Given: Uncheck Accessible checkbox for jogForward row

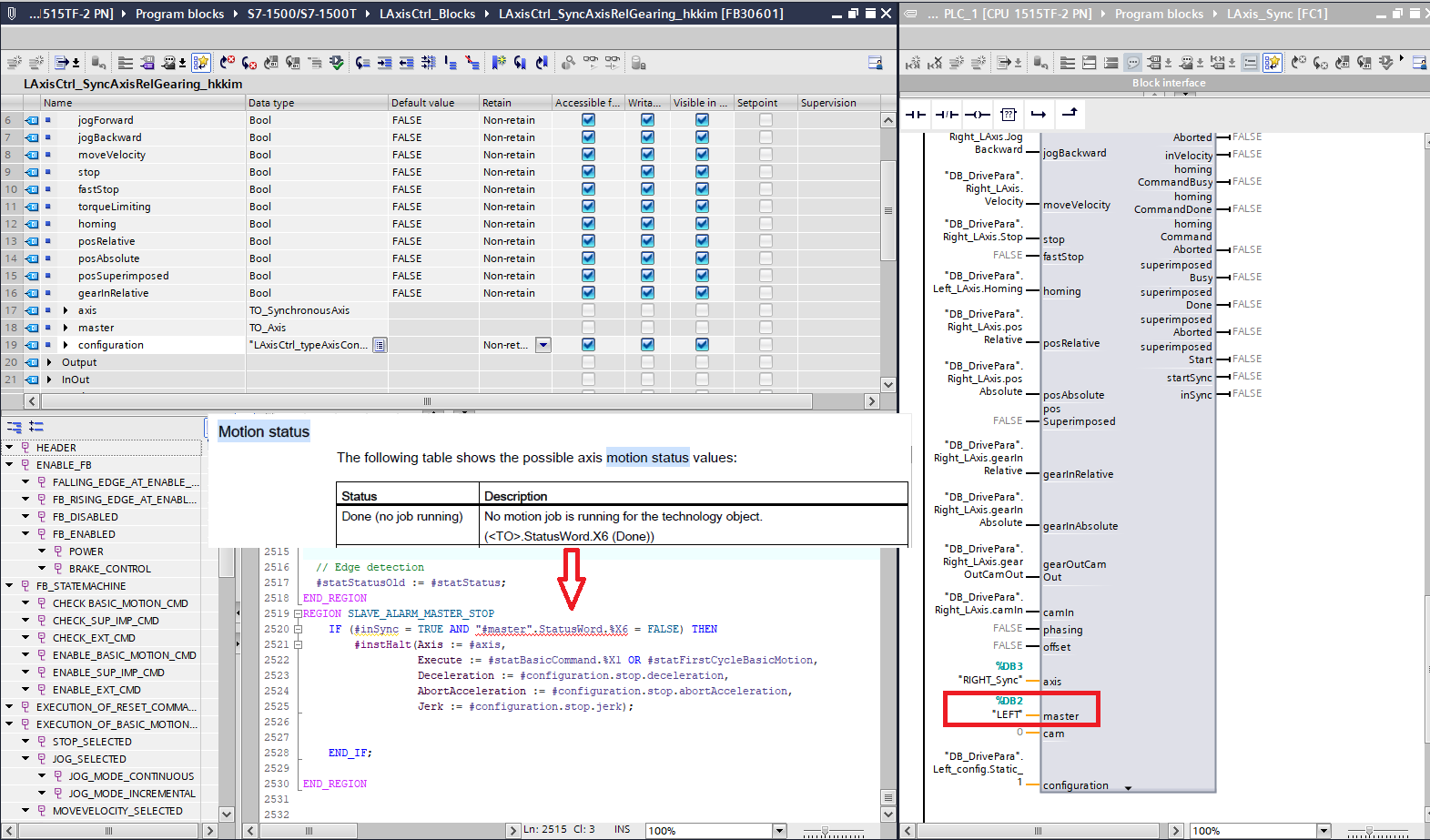Looking at the screenshot, I should [588, 120].
